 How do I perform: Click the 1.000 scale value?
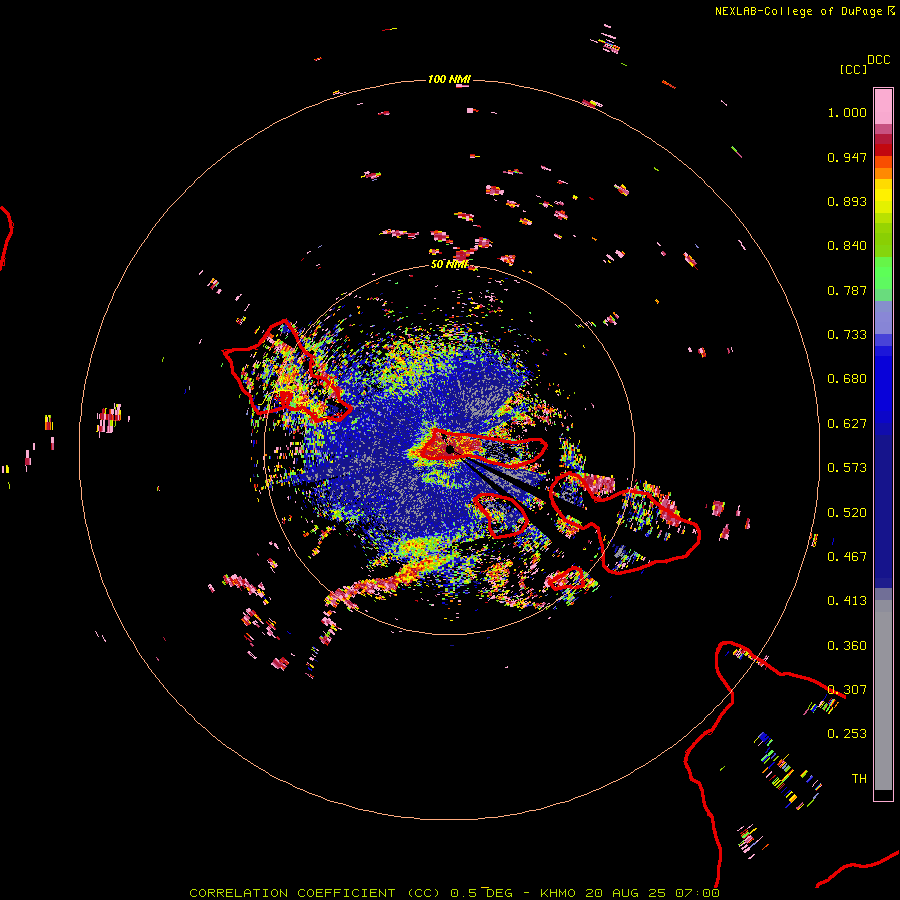coord(847,112)
